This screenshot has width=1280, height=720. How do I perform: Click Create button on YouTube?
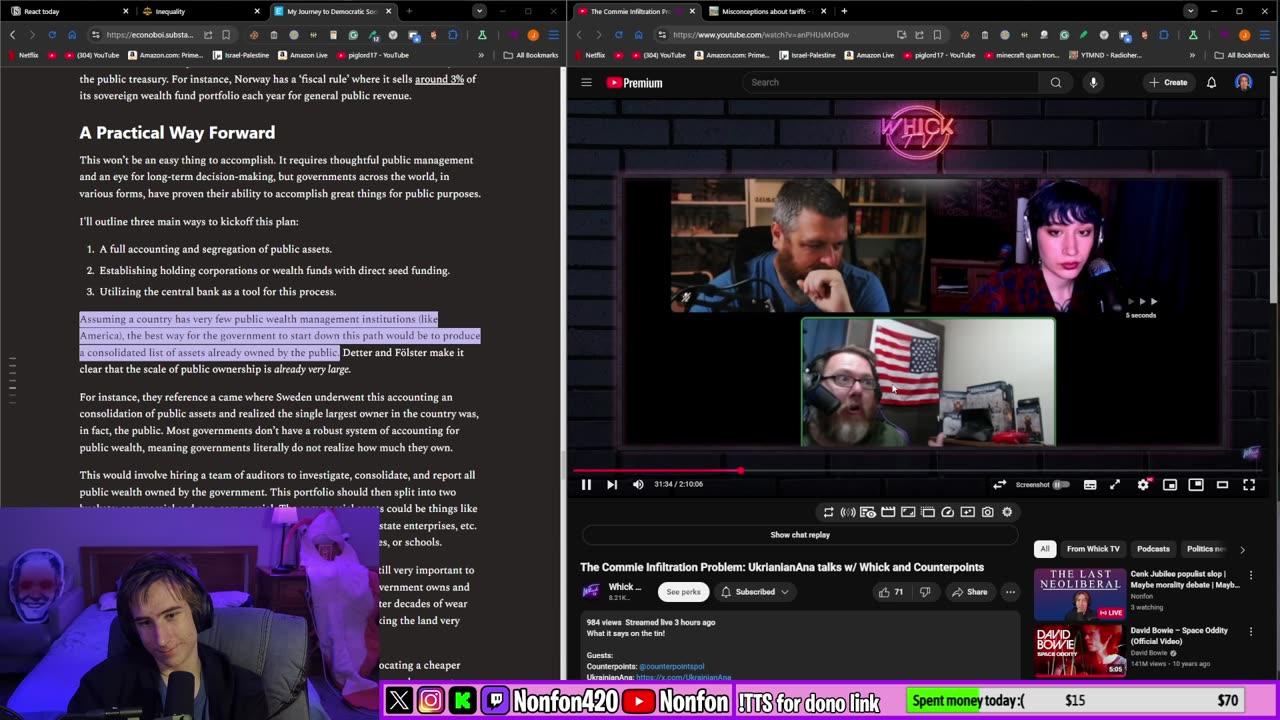[x=1168, y=82]
